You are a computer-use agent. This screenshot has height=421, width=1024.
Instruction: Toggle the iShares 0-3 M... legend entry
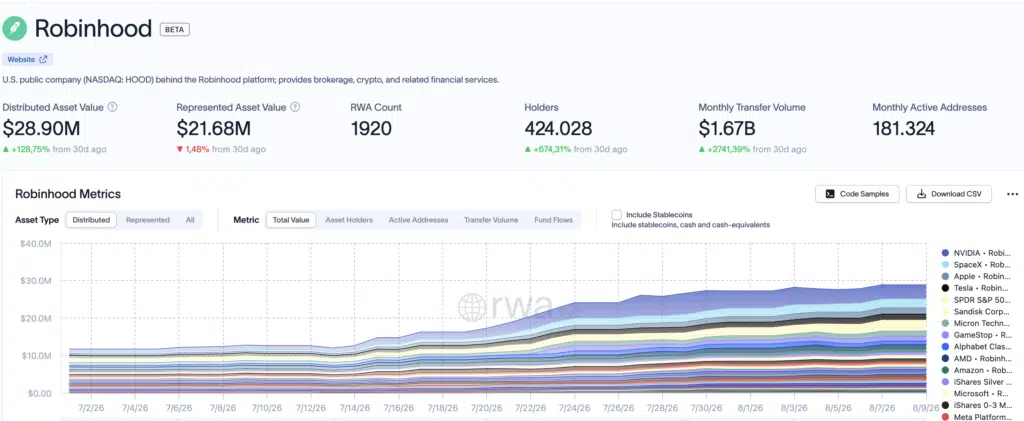click(976, 405)
